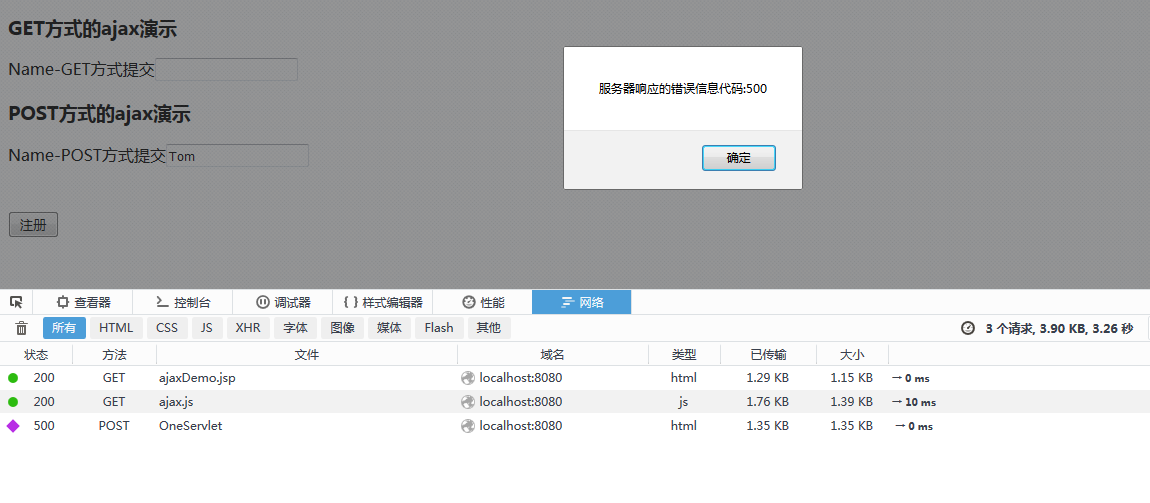Viewport: 1150px width, 503px height.
Task: Clear the network log with trash icon
Action: (x=22, y=328)
